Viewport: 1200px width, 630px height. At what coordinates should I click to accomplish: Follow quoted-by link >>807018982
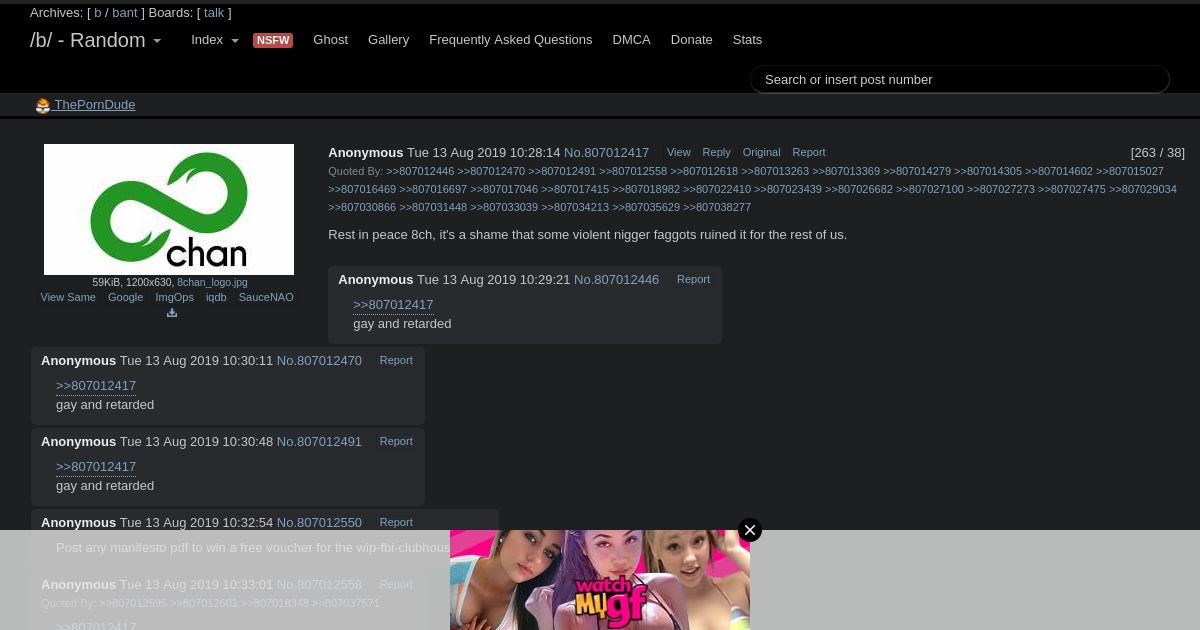(646, 190)
